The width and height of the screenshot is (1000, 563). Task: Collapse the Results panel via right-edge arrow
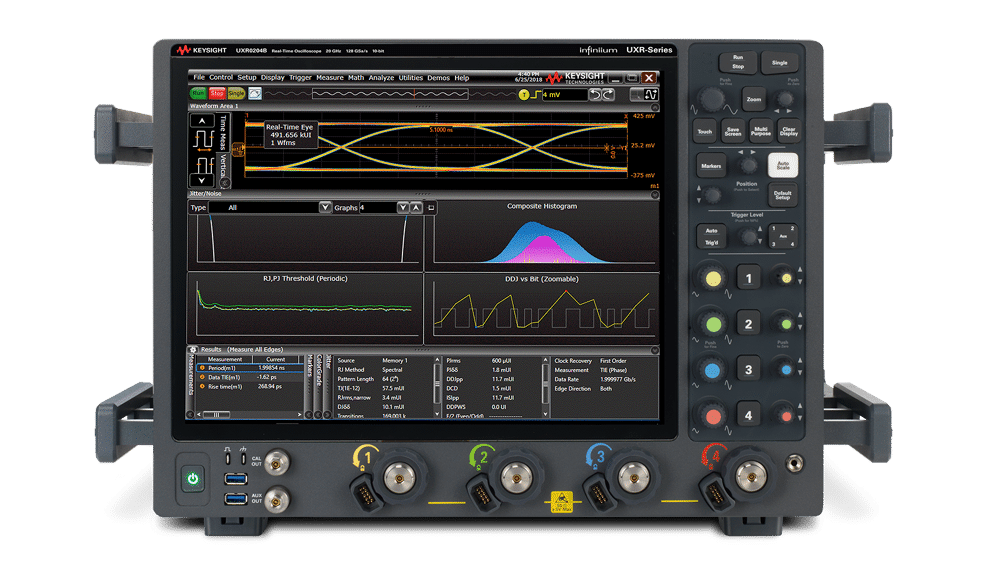pos(654,350)
